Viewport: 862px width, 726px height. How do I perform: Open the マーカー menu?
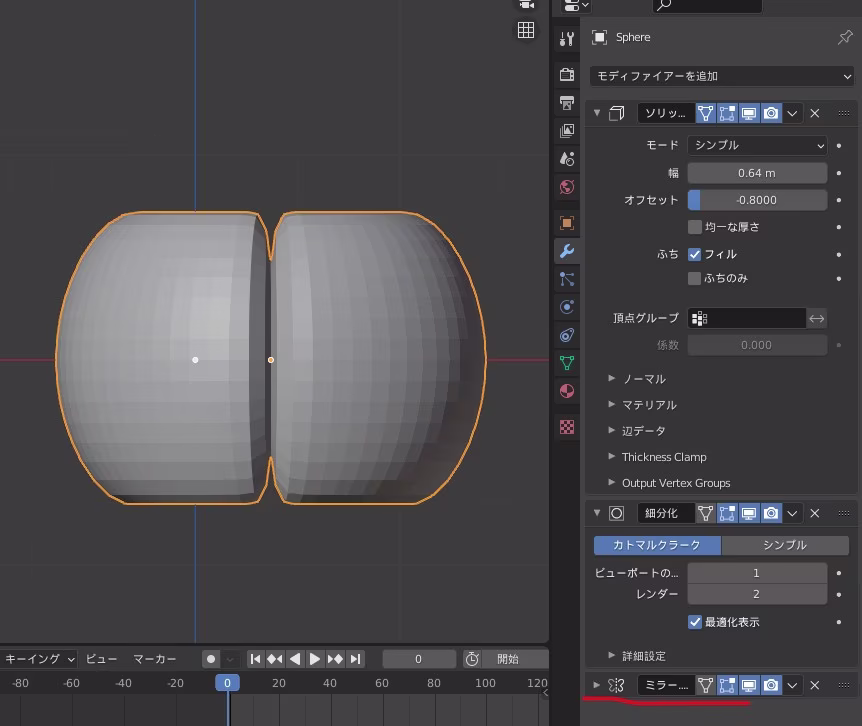coord(154,659)
